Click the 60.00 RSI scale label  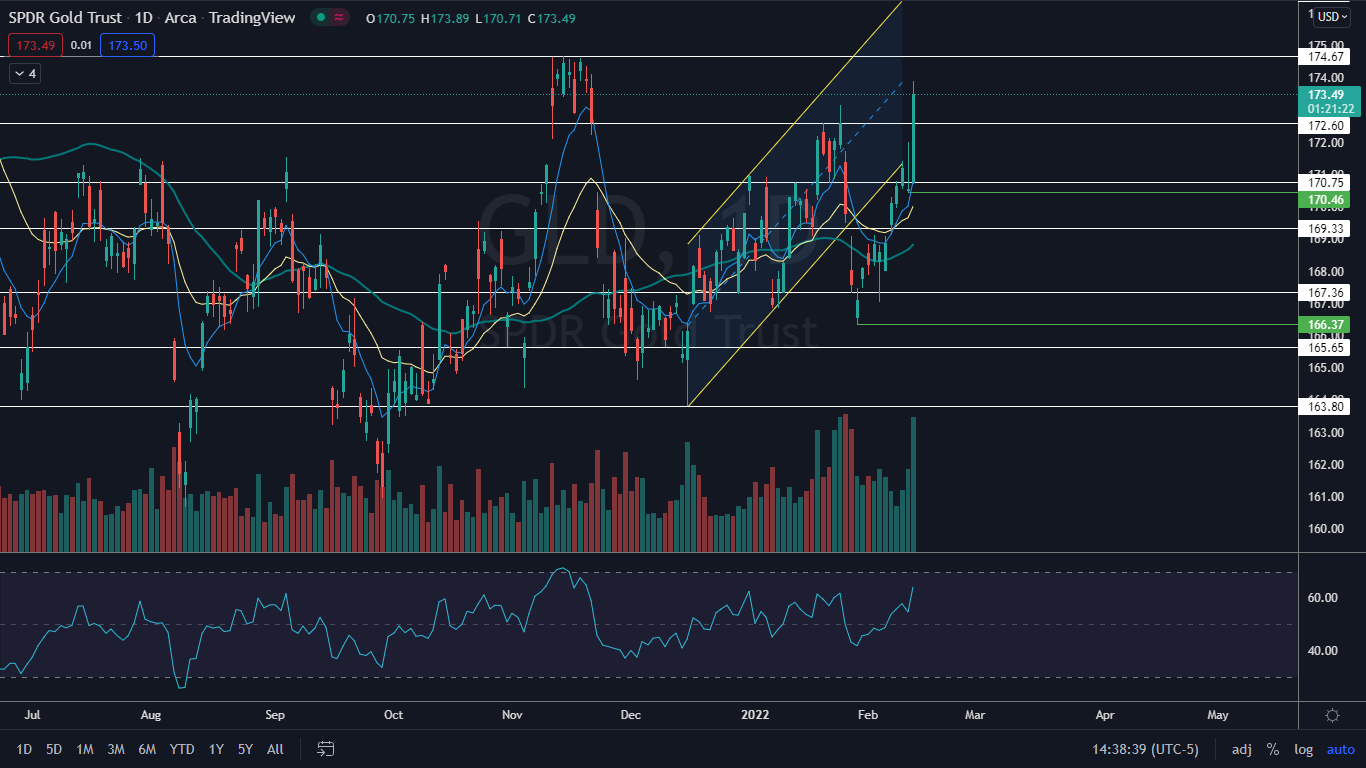pyautogui.click(x=1322, y=598)
